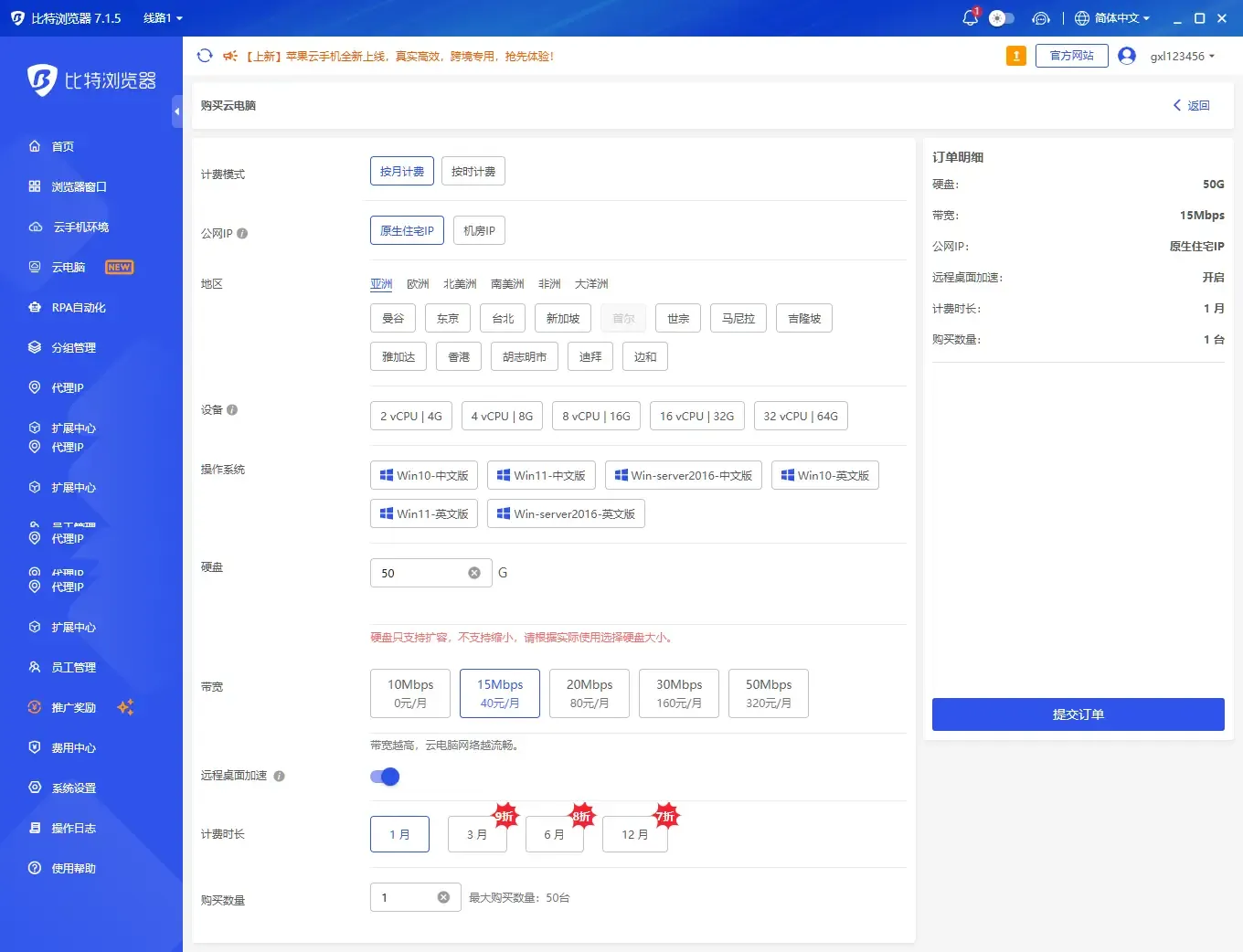Switch to the 北美洲 region tab
1243x952 pixels.
[460, 284]
